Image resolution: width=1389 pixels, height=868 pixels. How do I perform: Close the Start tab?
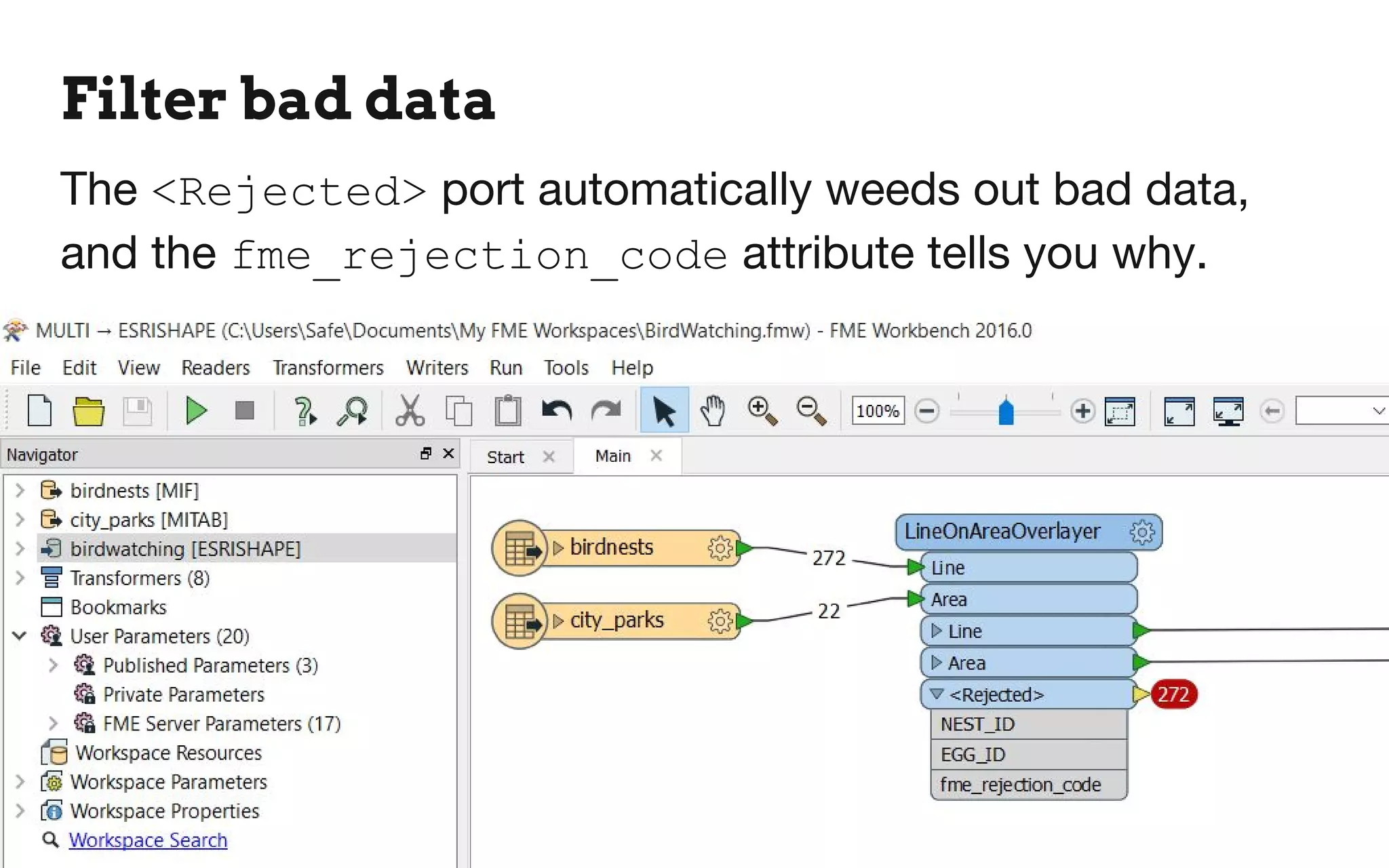[549, 456]
